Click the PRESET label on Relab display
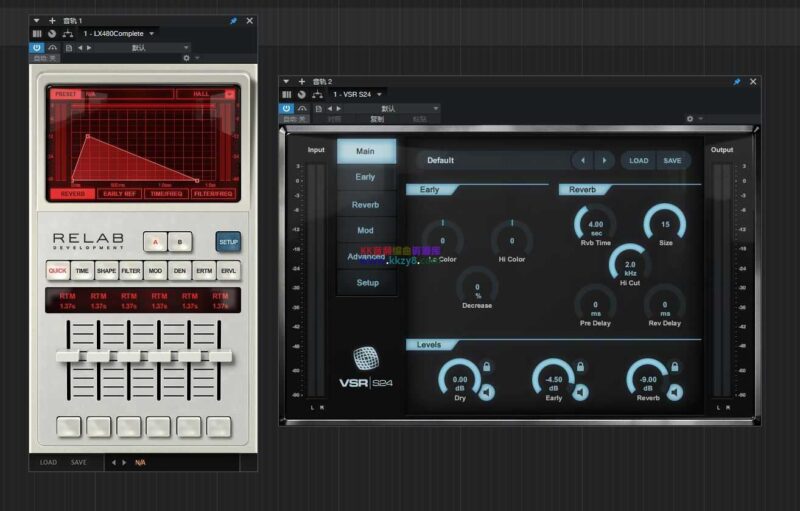This screenshot has height=511, width=800. (65, 94)
